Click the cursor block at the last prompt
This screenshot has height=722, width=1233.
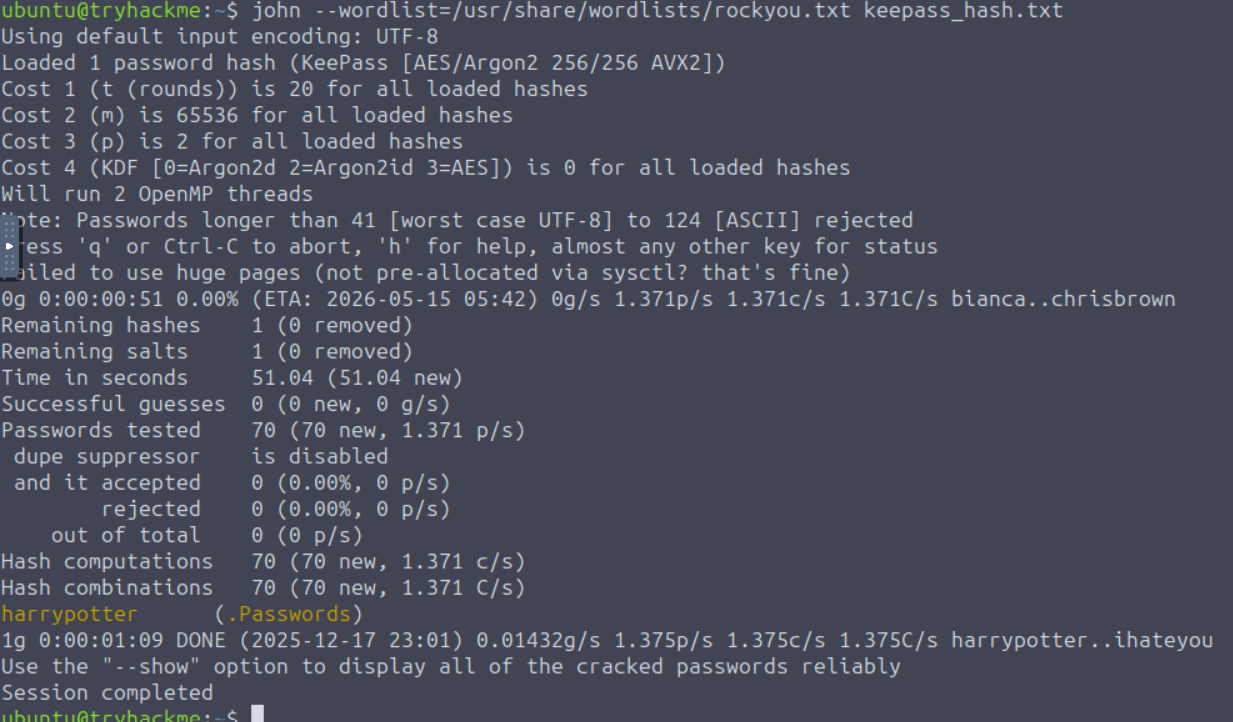coord(258,714)
